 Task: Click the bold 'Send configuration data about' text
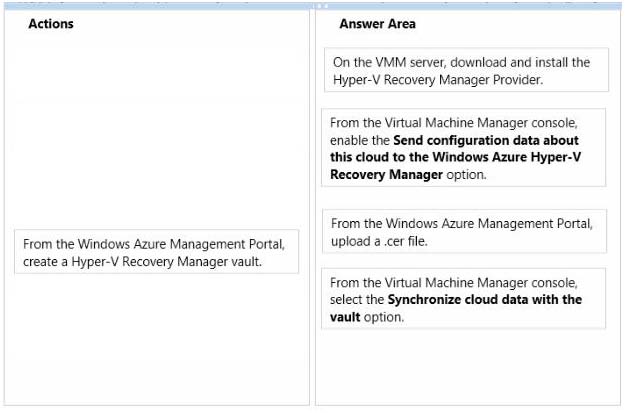486,140
